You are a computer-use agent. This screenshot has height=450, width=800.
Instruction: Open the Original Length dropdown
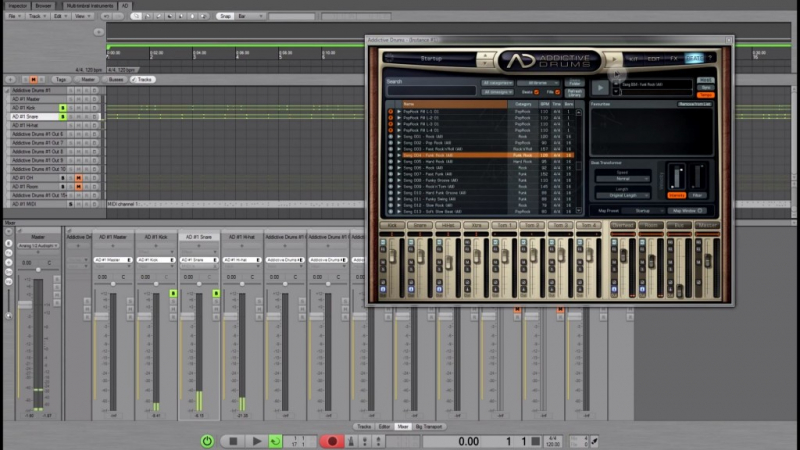(622, 195)
